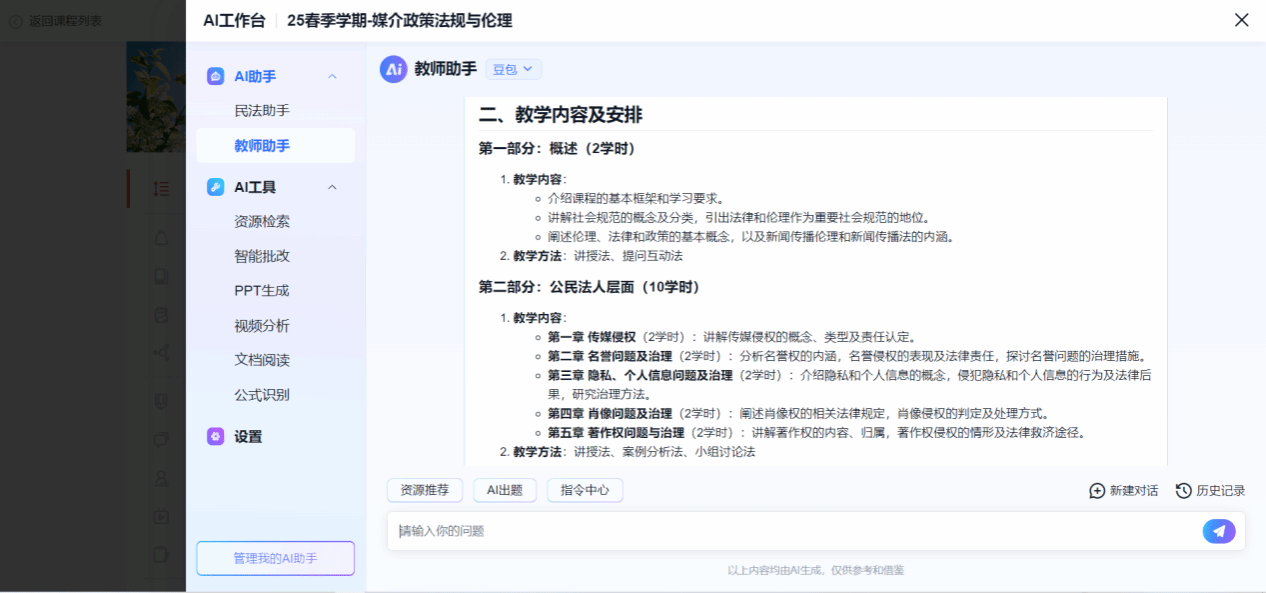Open 指令中心 button
1266x593 pixels.
point(585,490)
